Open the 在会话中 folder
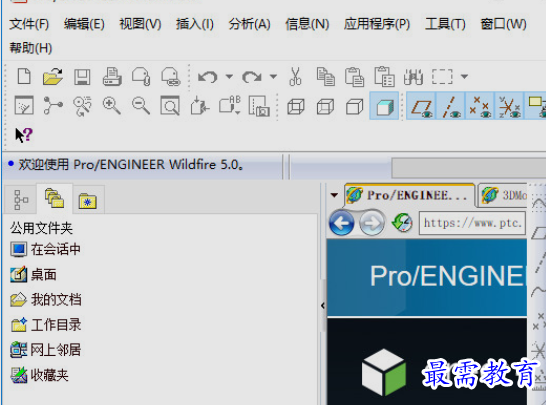546x405 pixels. click(46, 249)
